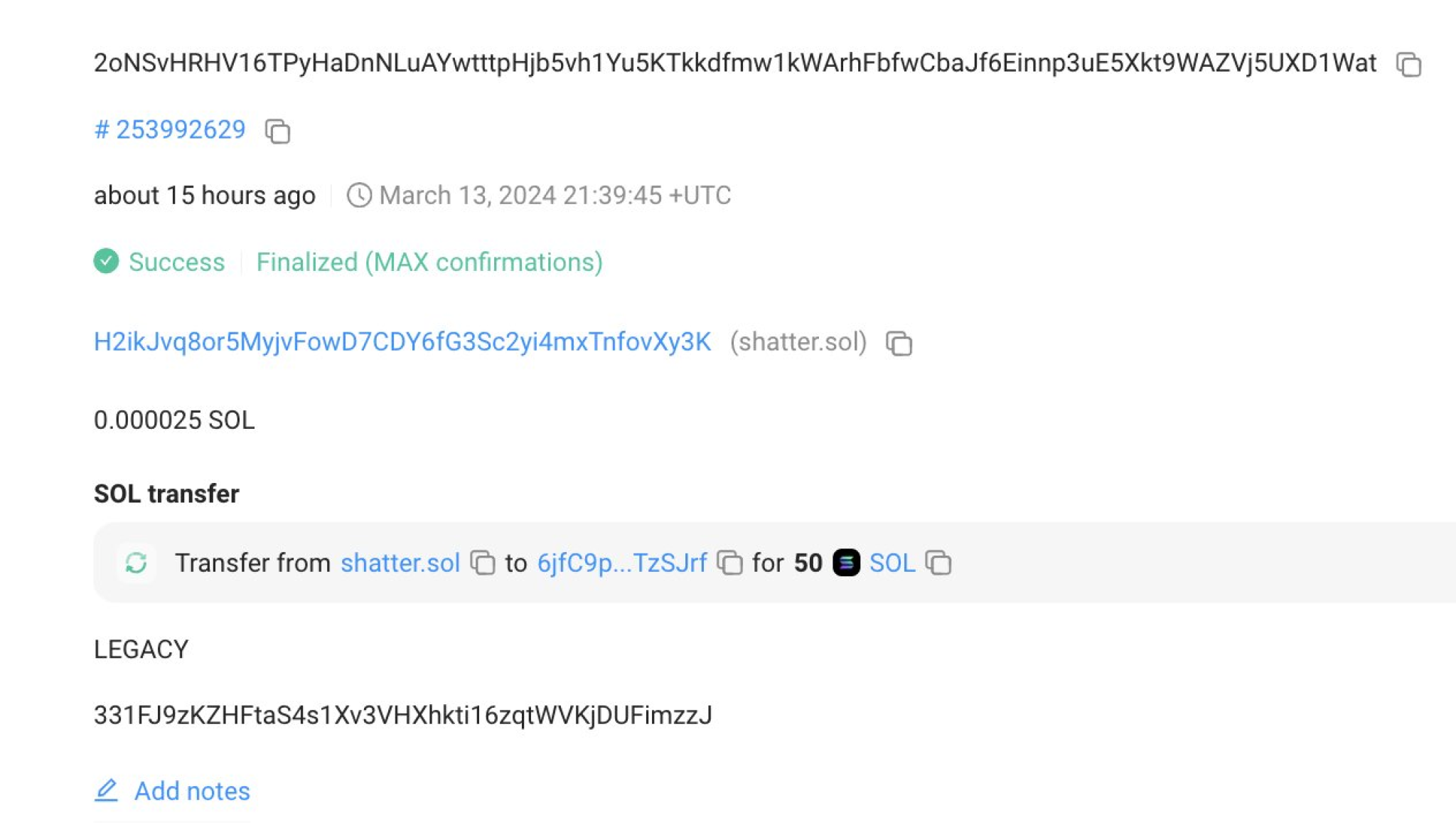
Task: Click the green Success checkmark icon
Action: tap(106, 262)
